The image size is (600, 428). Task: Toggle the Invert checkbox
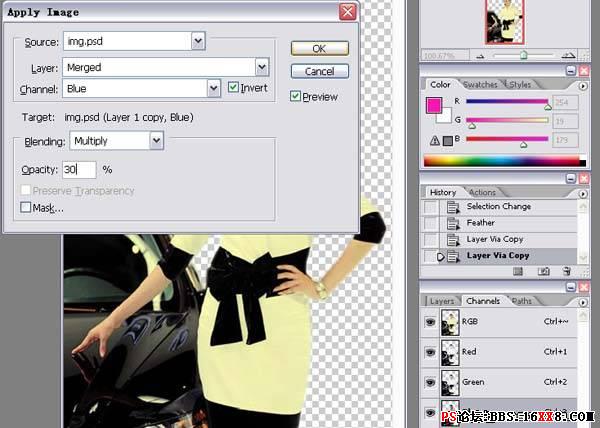pyautogui.click(x=233, y=87)
